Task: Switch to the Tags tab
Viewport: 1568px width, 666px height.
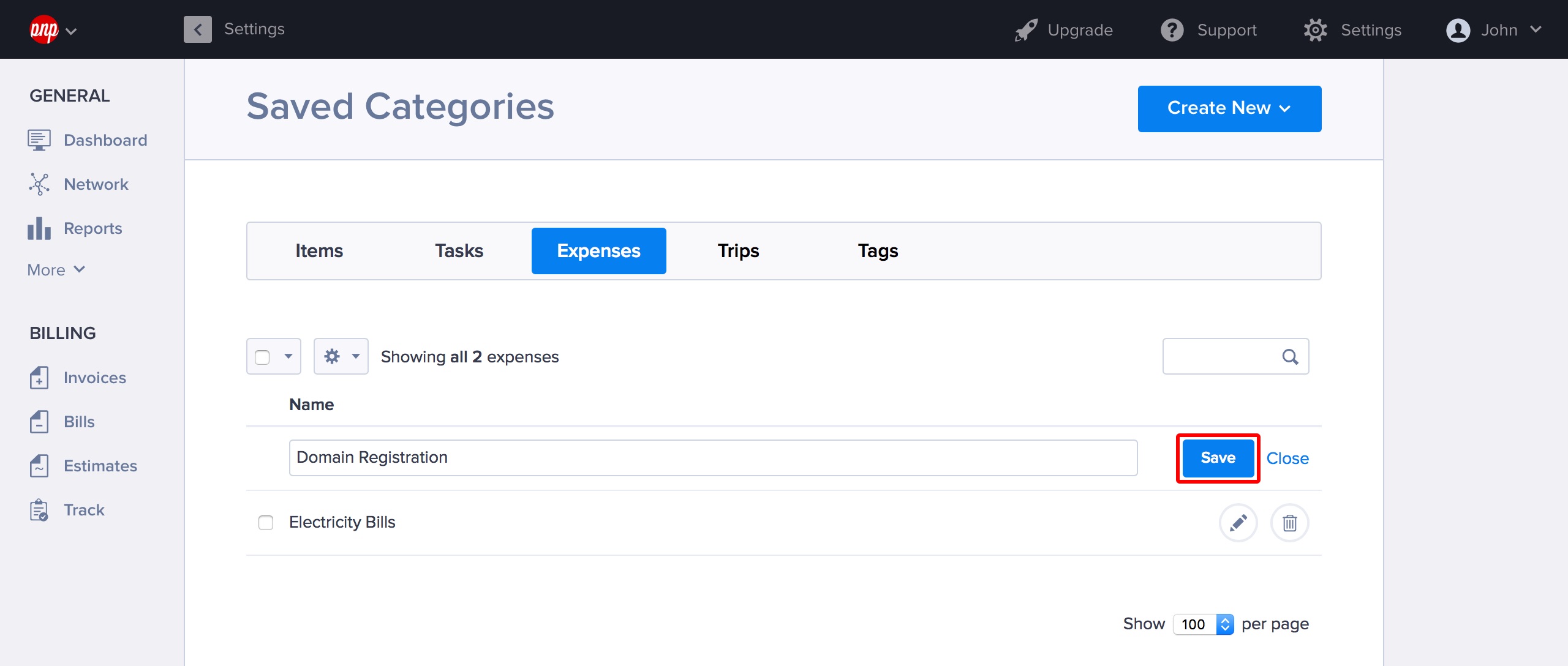Action: pyautogui.click(x=878, y=251)
